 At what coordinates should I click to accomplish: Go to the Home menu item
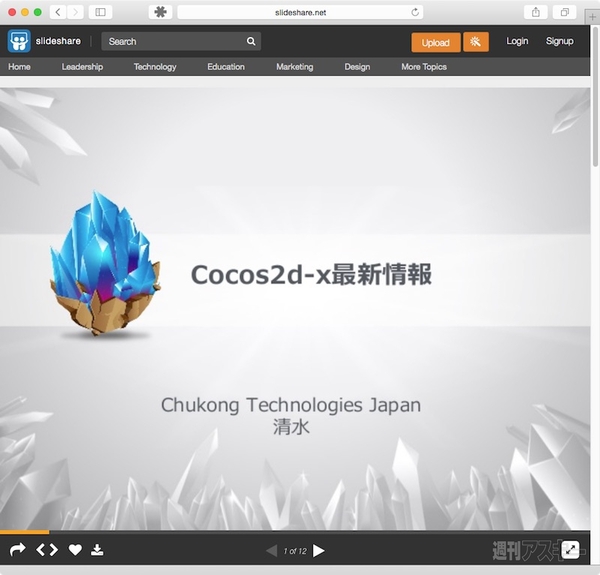pyautogui.click(x=20, y=67)
